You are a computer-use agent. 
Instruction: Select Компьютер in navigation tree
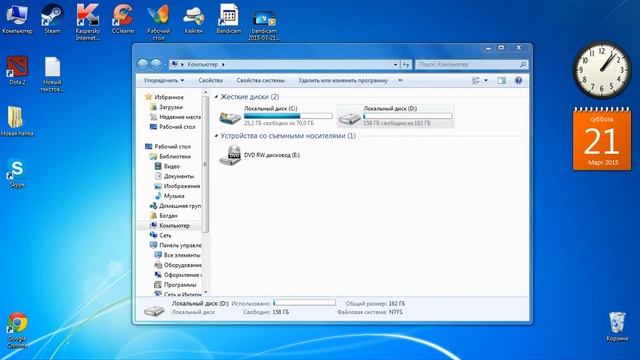point(170,225)
